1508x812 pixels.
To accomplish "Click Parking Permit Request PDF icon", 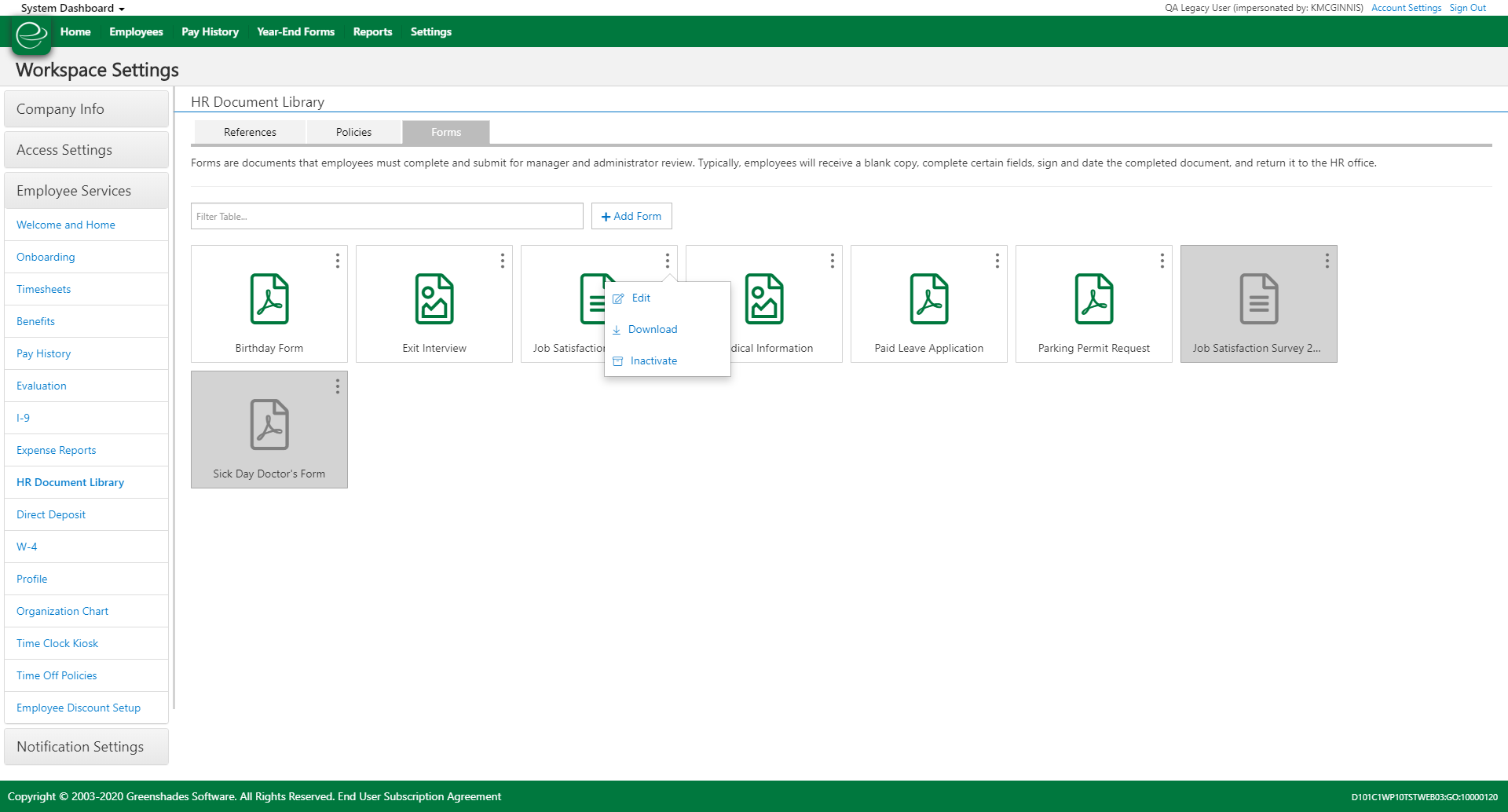I will pos(1094,298).
